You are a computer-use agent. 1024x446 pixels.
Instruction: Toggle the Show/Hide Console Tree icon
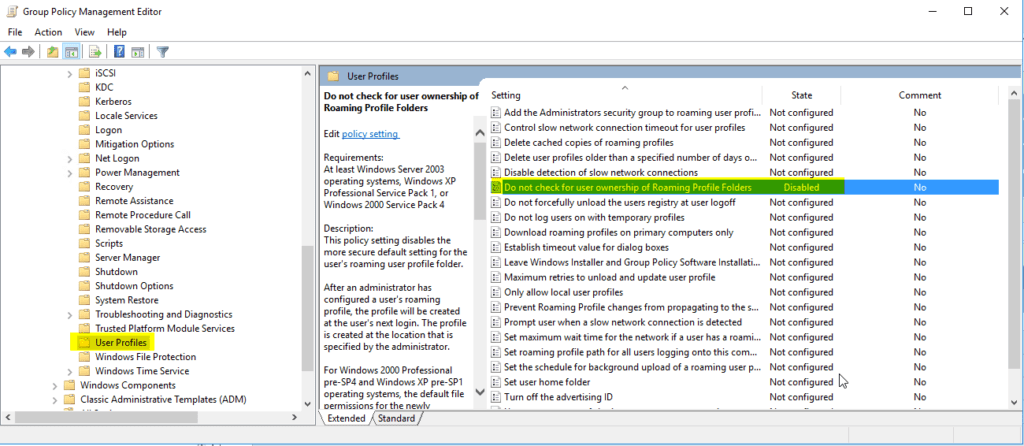coord(71,52)
